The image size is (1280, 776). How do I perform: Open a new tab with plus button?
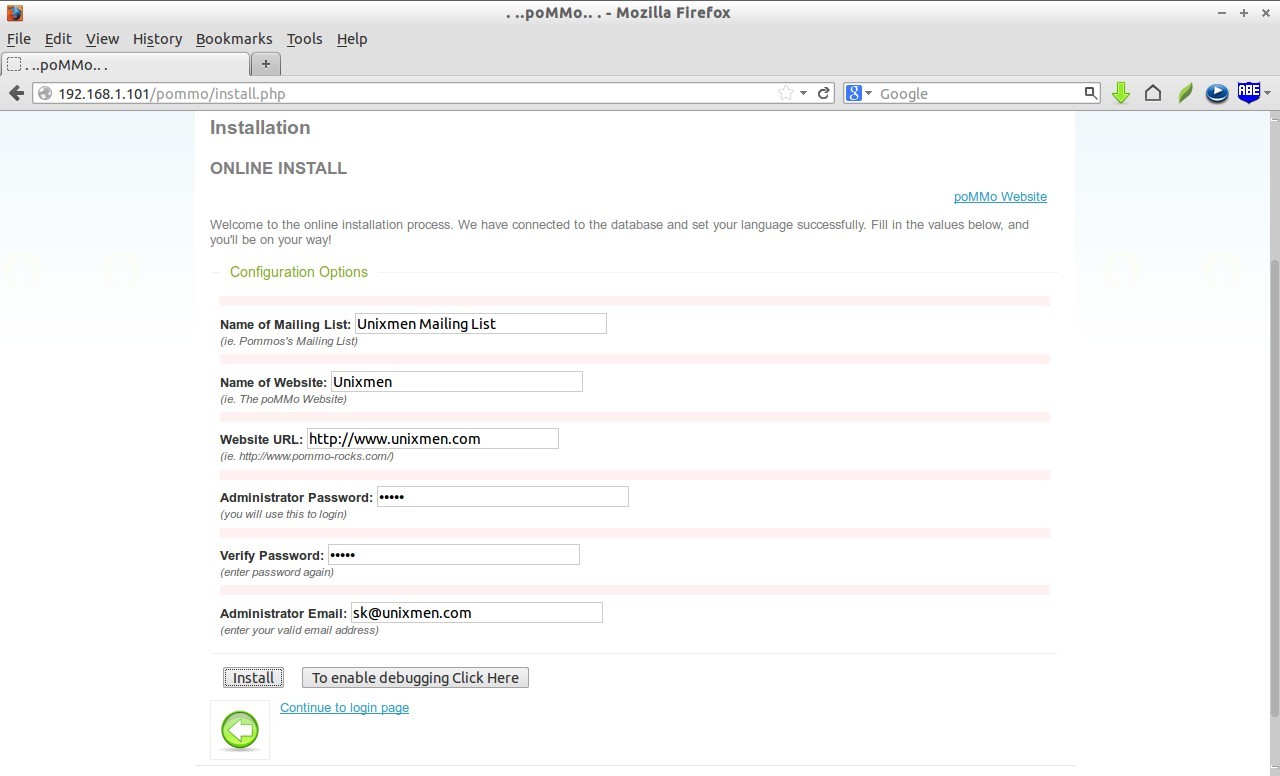[265, 64]
